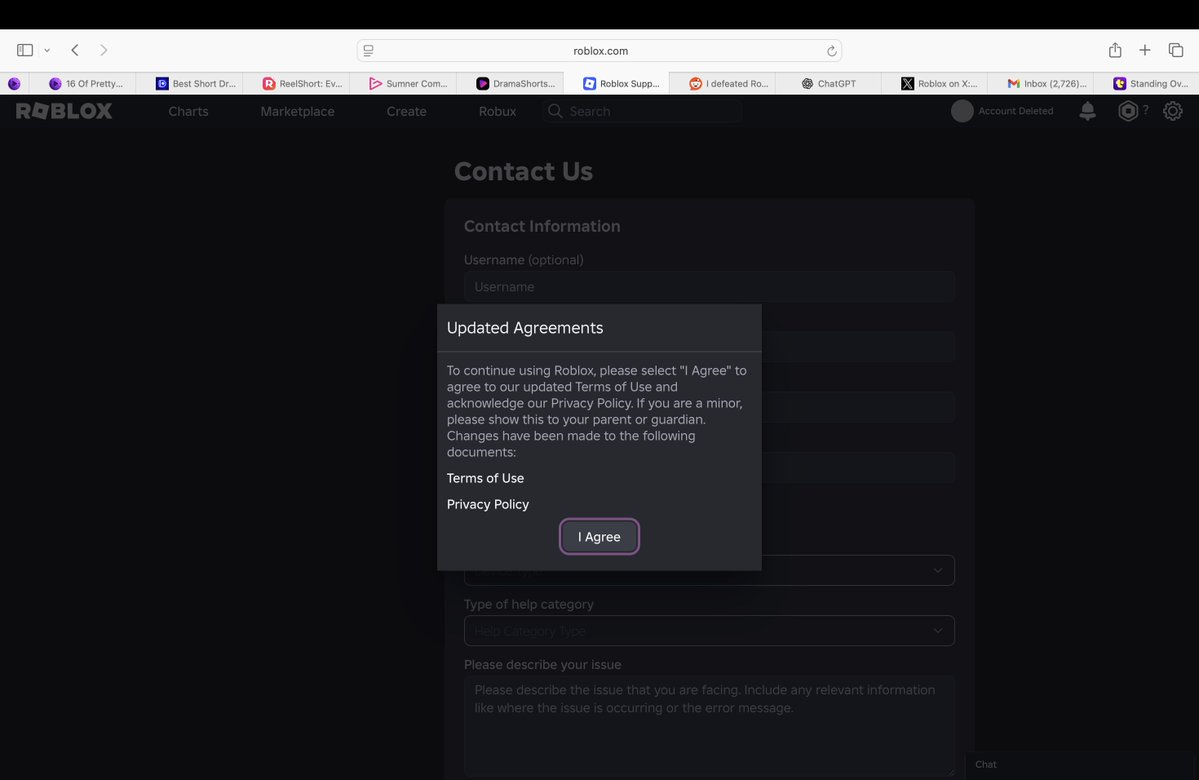
Task: Click the Updated Agreements dialog title
Action: click(525, 327)
